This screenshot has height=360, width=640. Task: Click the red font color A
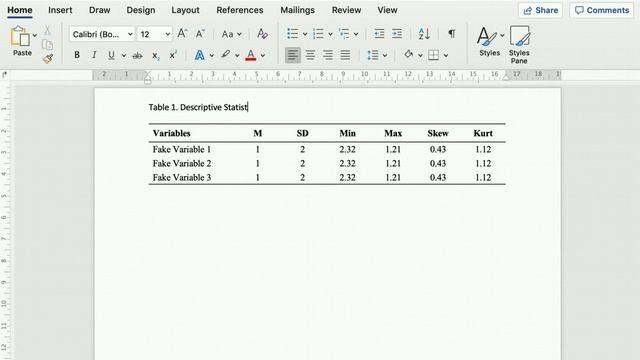click(x=251, y=55)
